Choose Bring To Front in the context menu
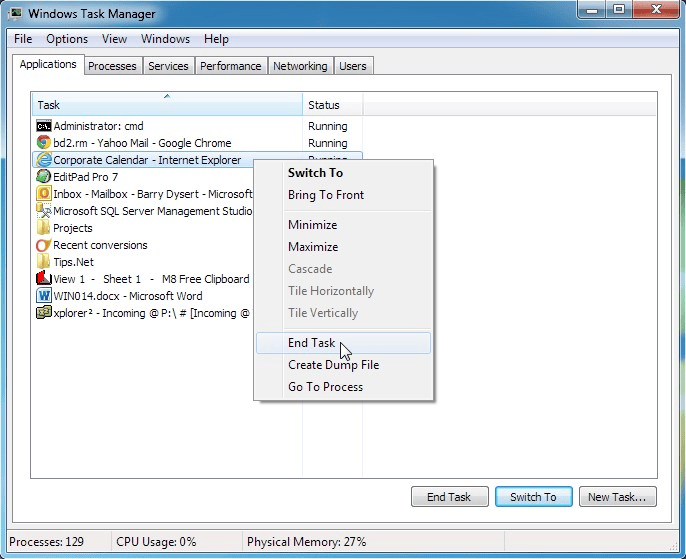The image size is (686, 559). [343, 195]
